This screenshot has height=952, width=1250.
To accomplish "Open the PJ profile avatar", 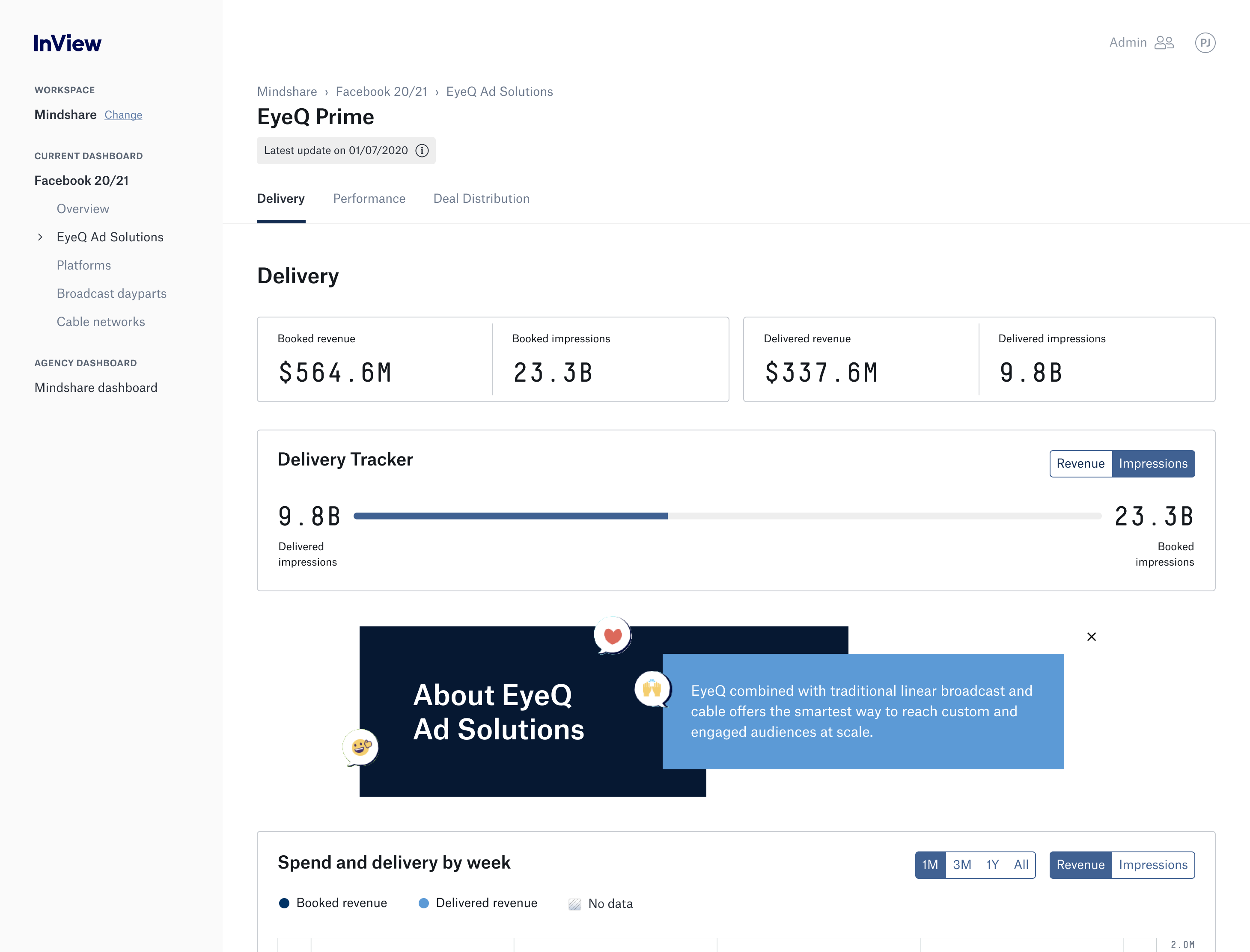I will [1205, 42].
